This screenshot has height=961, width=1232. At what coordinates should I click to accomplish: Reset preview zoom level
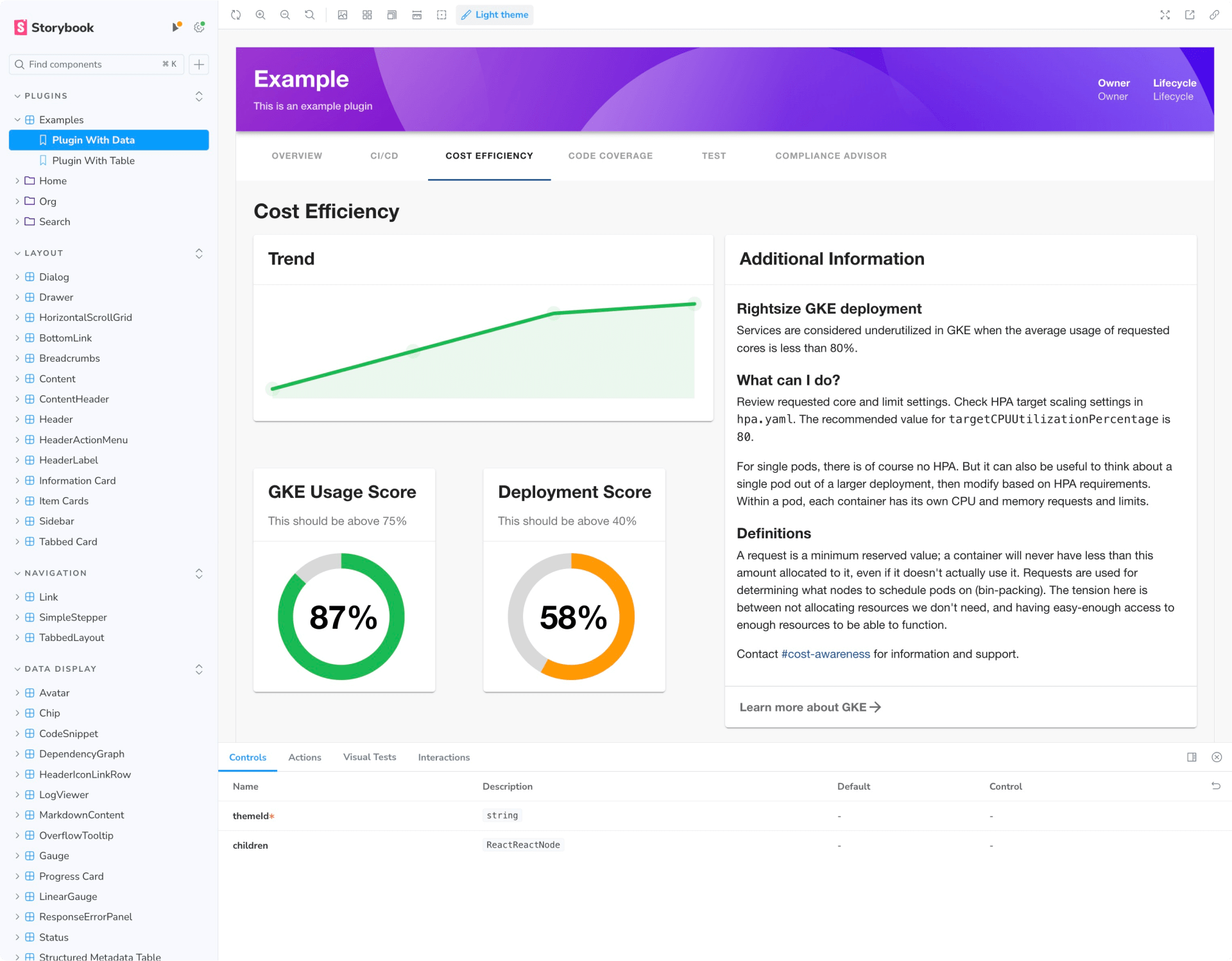point(309,15)
